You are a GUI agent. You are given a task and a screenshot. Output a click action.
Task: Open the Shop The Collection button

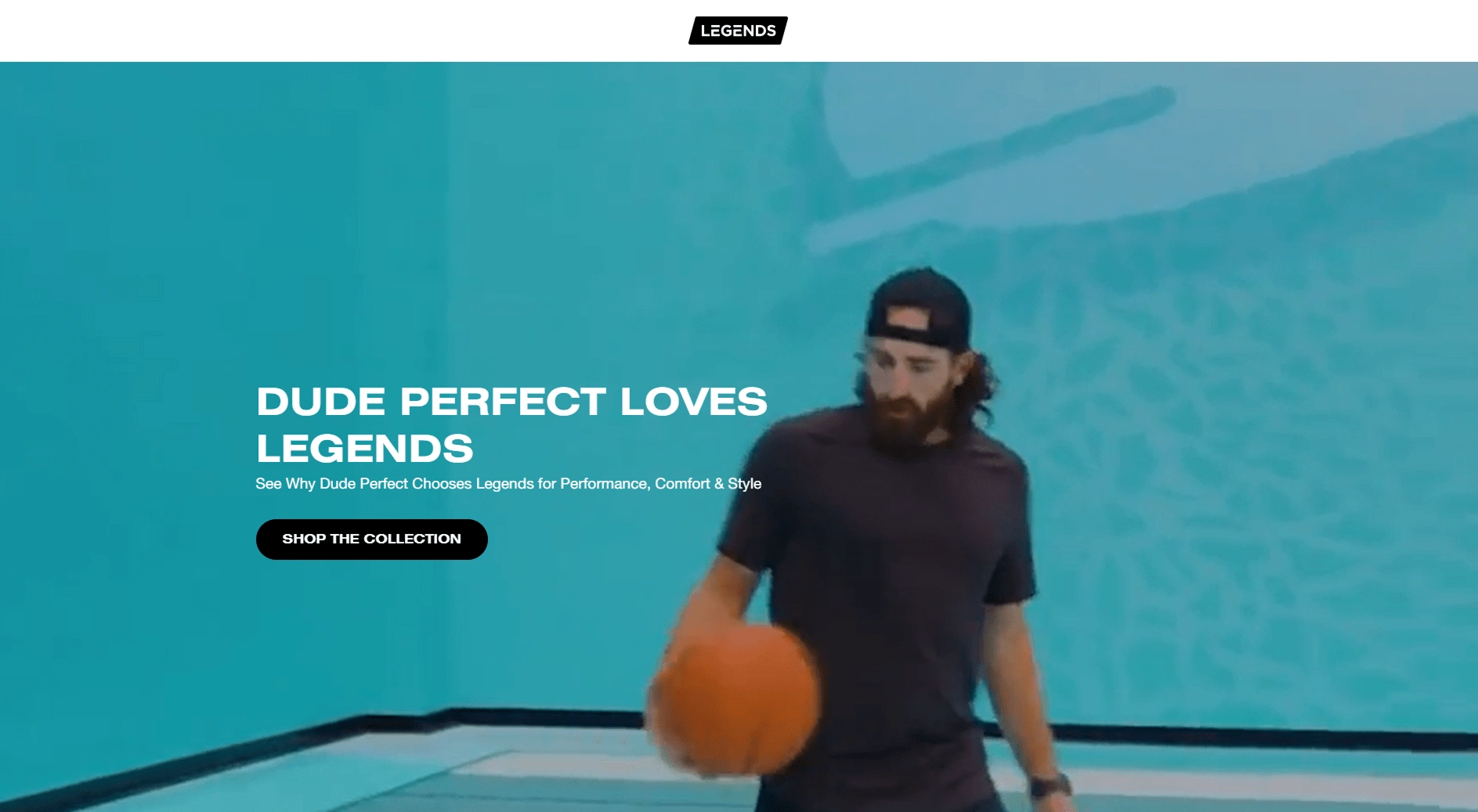tap(371, 539)
